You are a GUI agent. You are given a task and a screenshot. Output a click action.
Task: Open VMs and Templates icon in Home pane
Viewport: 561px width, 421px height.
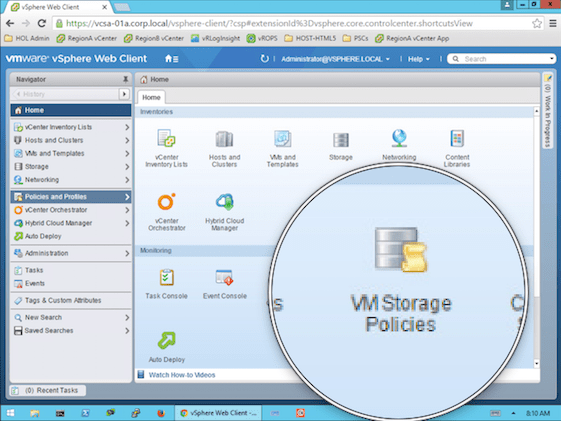pyautogui.click(x=283, y=138)
